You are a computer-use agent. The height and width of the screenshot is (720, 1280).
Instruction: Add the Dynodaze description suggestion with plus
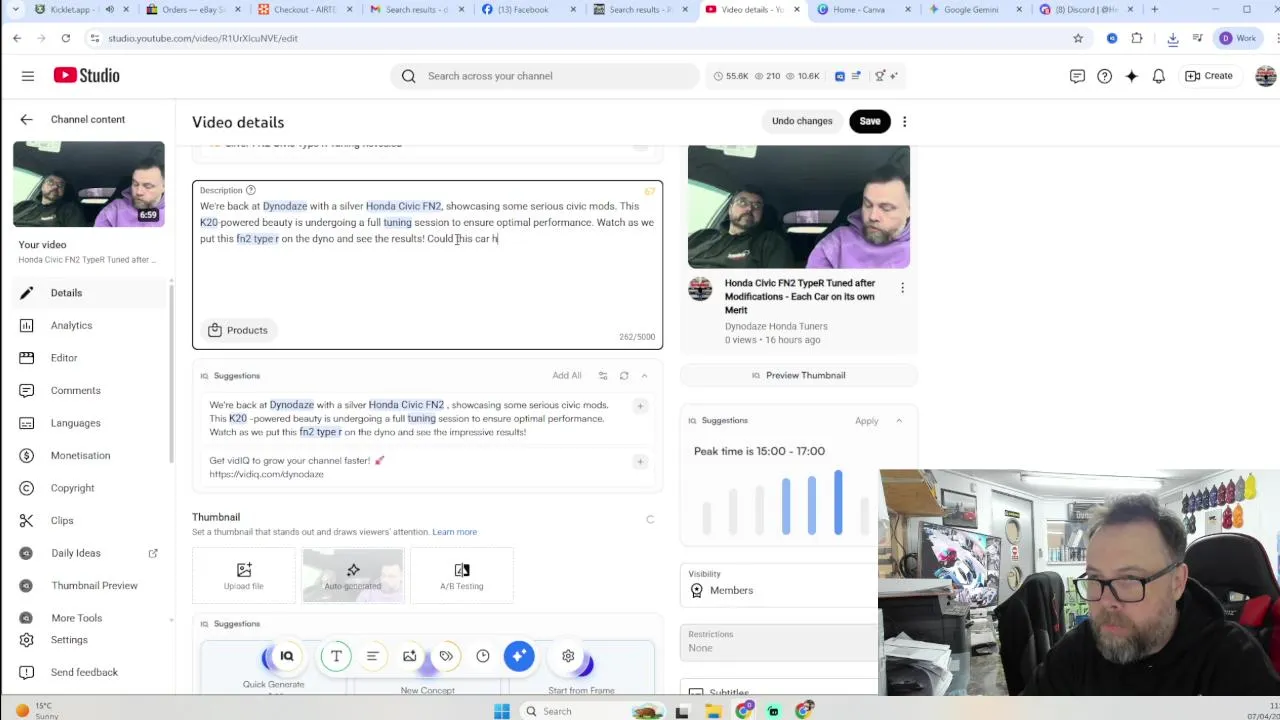(640, 406)
